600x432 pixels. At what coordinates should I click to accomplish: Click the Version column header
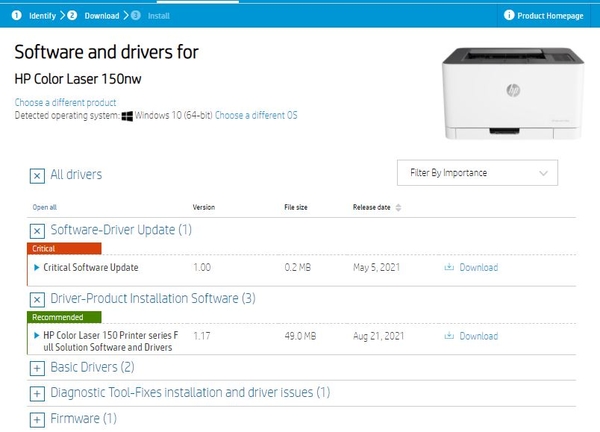[x=204, y=207]
